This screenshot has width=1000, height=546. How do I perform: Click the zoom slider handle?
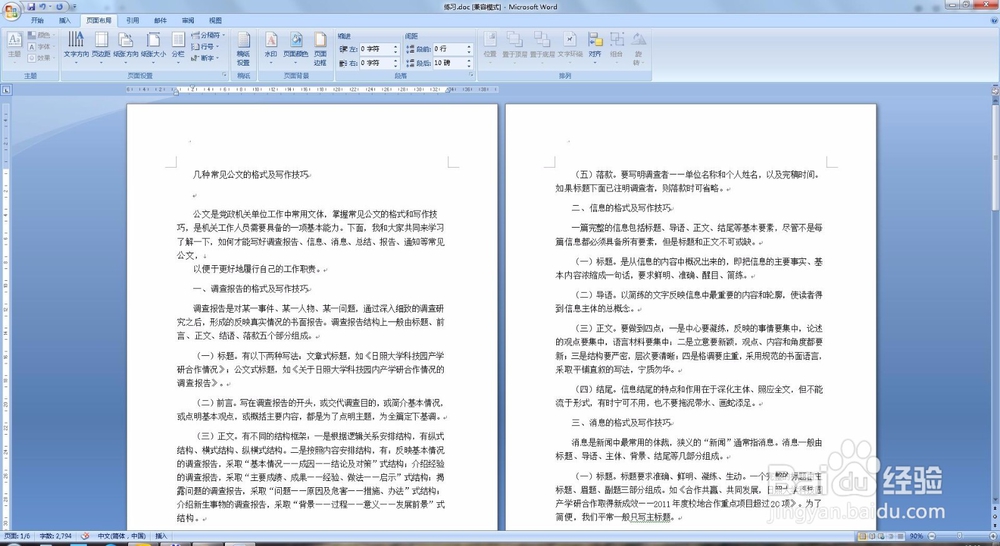(960, 536)
